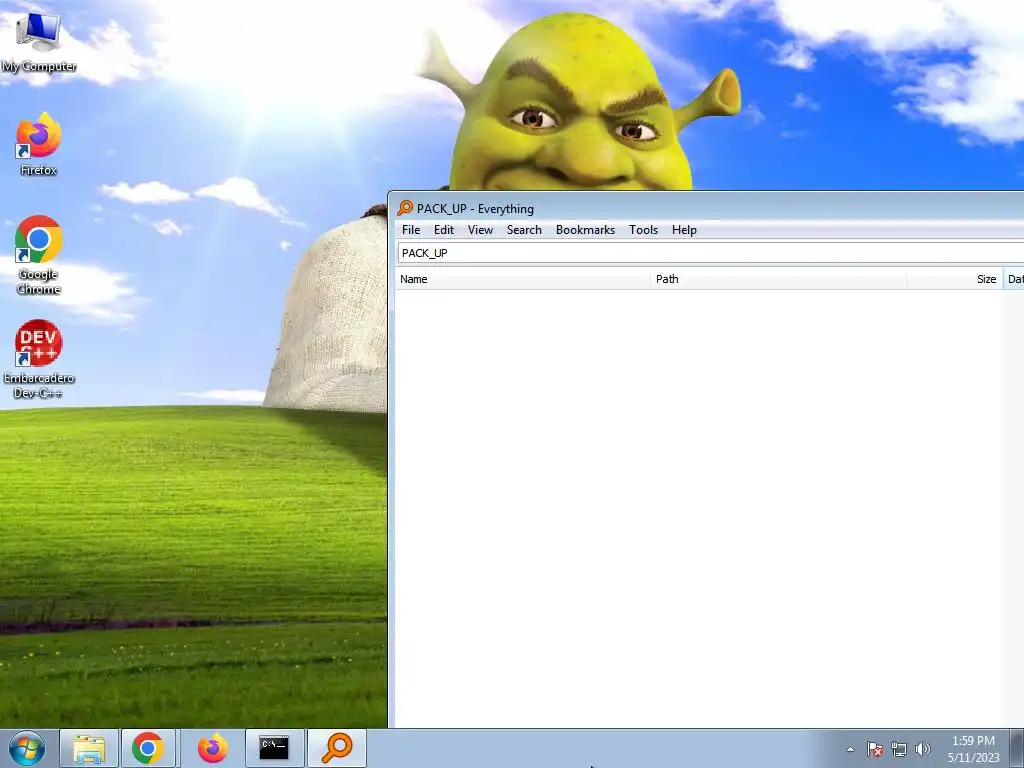
Task: Sort results by Size column header
Action: point(954,279)
